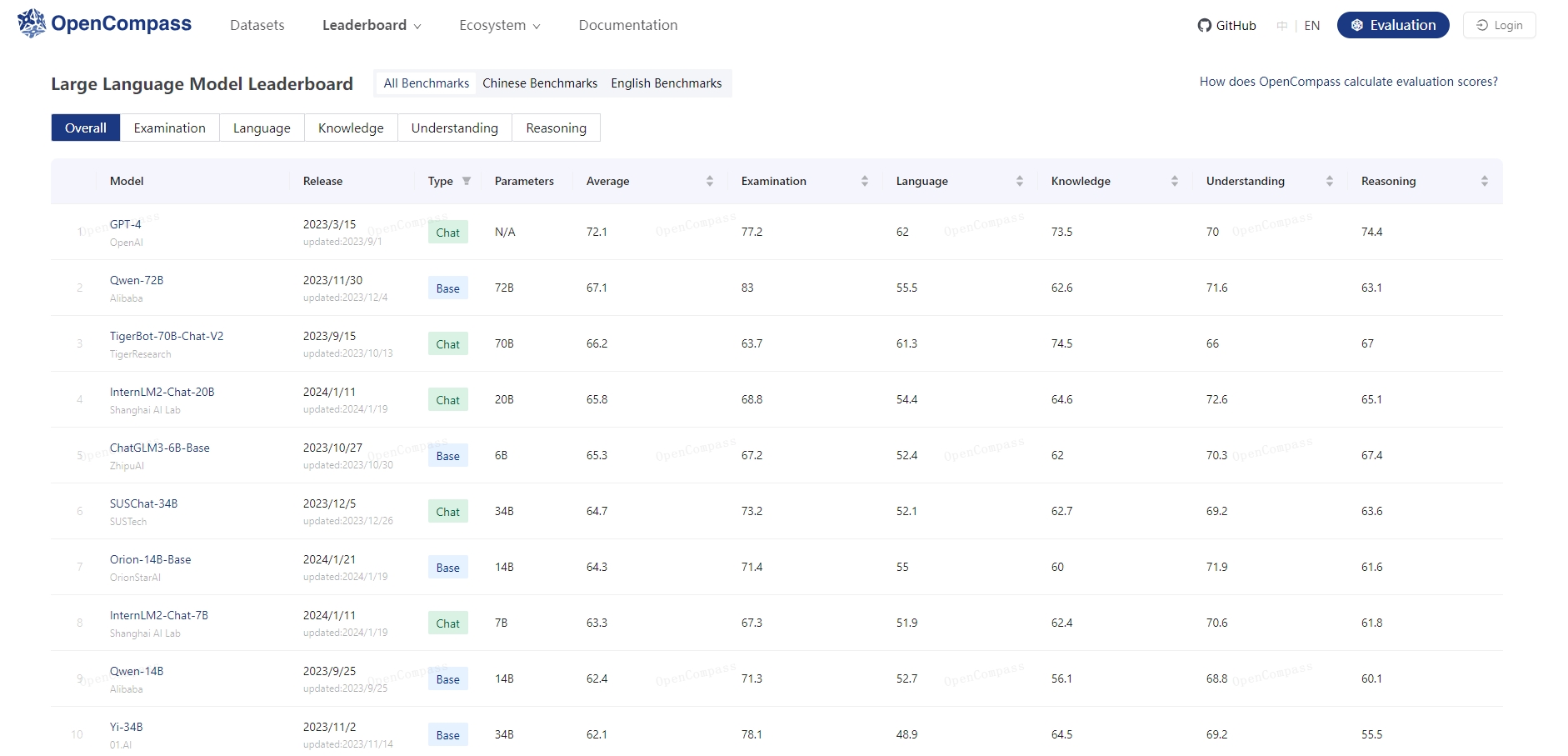Open the Type column filter icon
The height and width of the screenshot is (756, 1568).
coord(467,181)
